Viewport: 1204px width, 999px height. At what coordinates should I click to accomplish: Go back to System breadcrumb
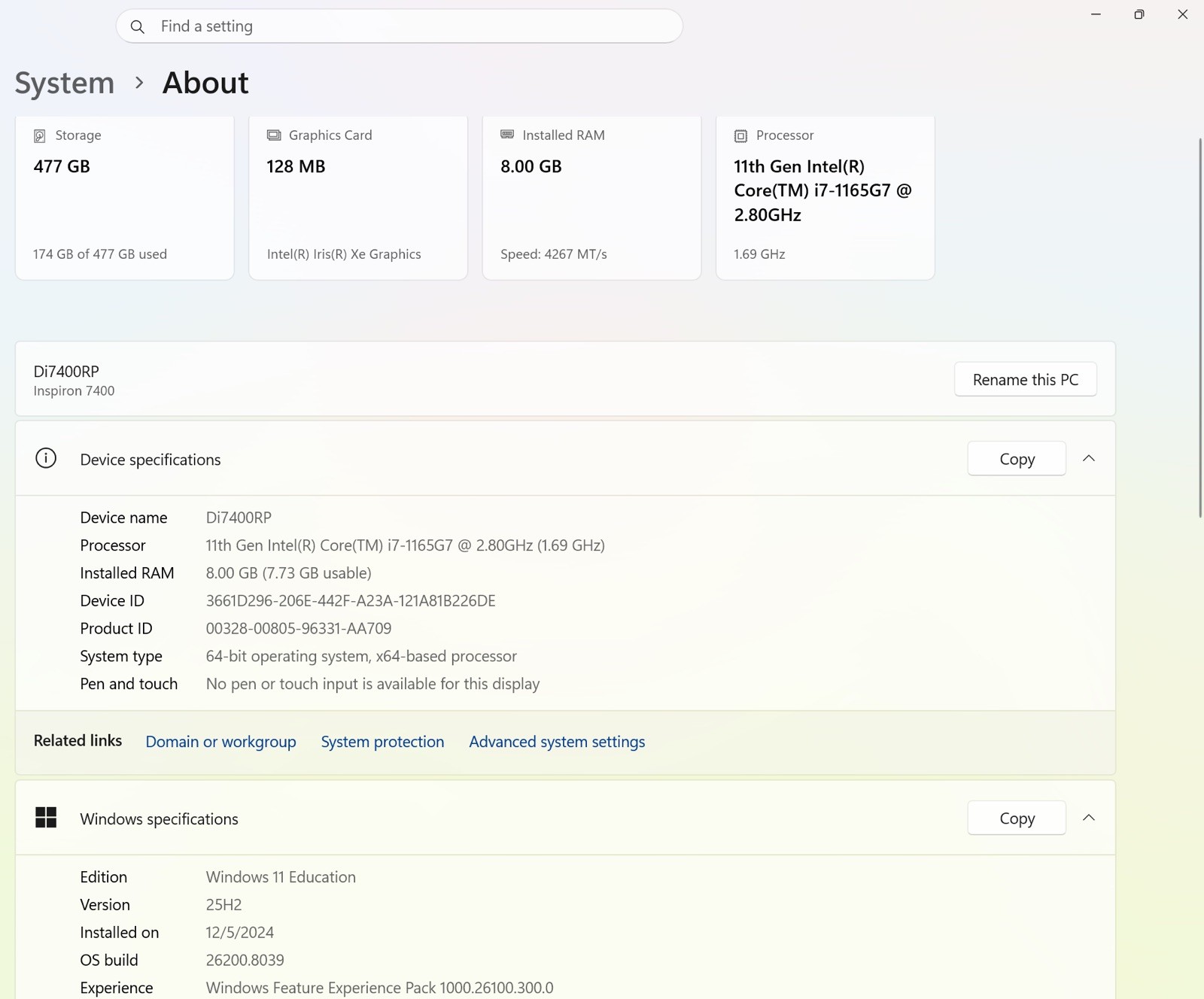coord(65,83)
